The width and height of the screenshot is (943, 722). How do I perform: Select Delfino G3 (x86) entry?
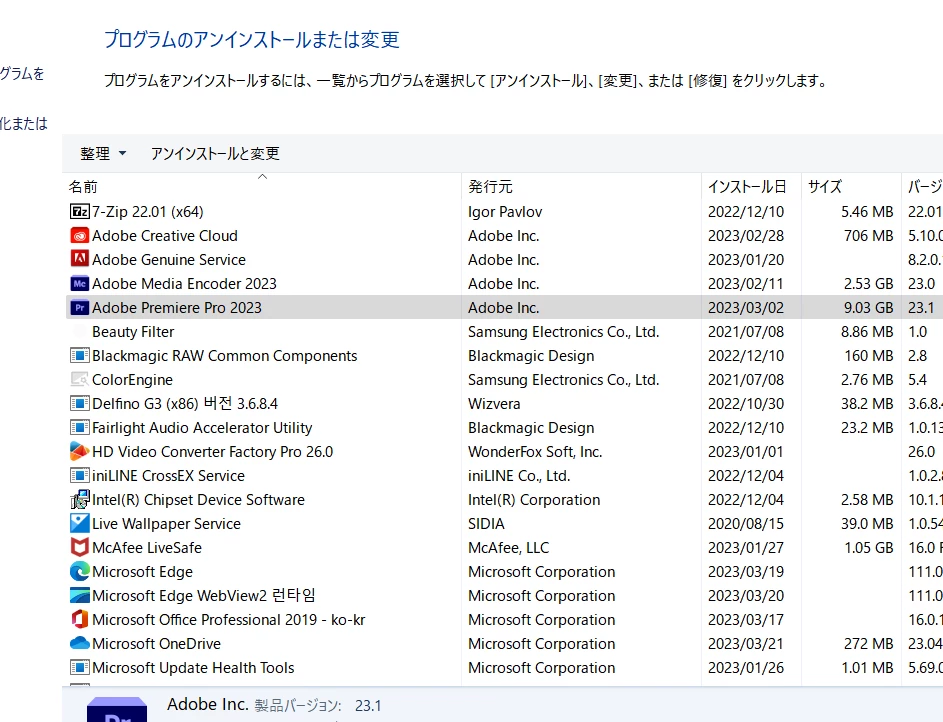point(185,404)
